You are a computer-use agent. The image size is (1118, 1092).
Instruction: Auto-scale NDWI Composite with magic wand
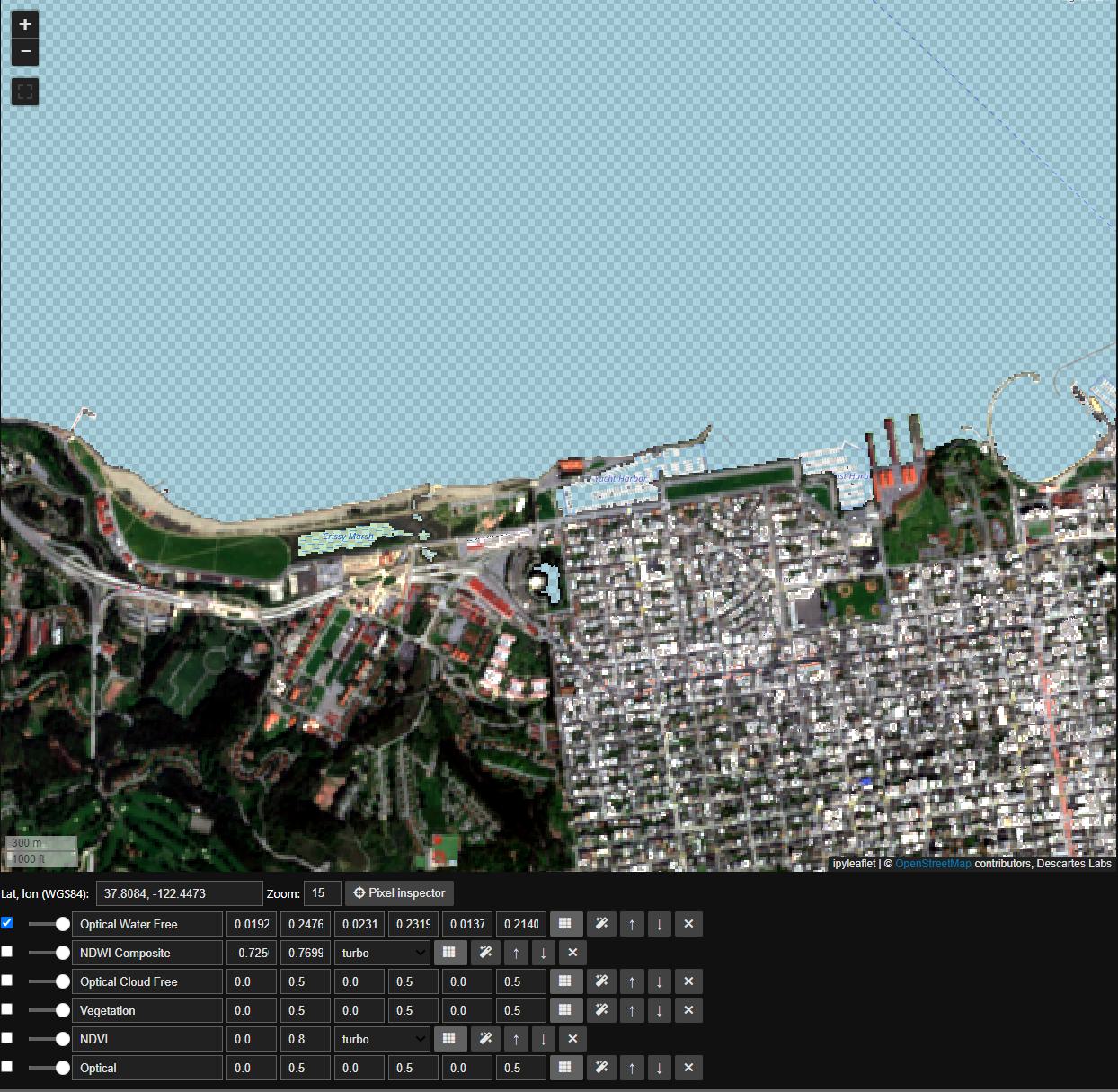point(485,953)
